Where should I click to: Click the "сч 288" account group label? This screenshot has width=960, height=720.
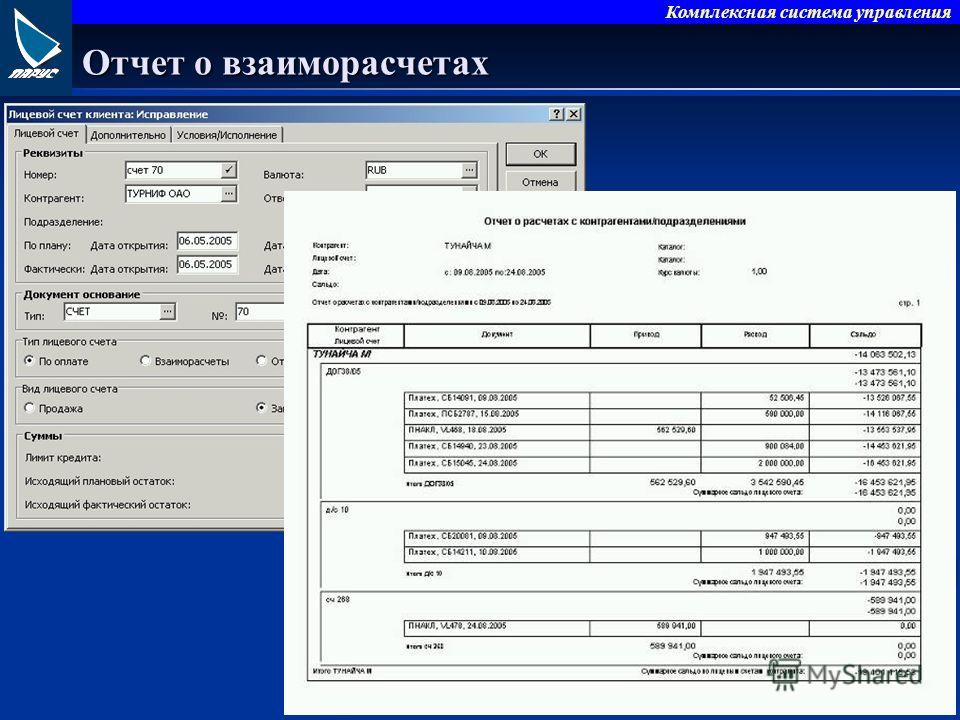coord(338,599)
